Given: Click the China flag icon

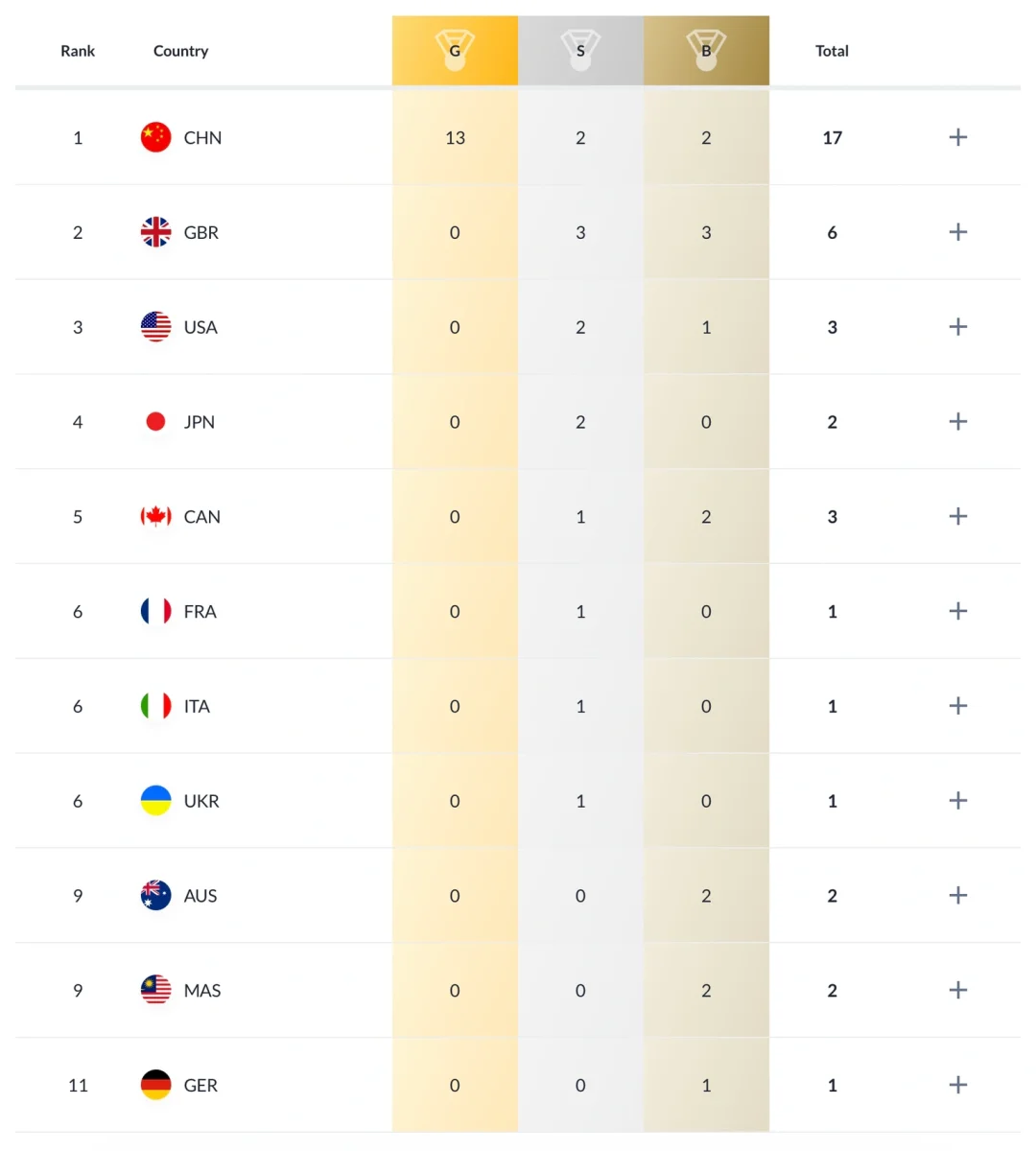Looking at the screenshot, I should pos(155,137).
